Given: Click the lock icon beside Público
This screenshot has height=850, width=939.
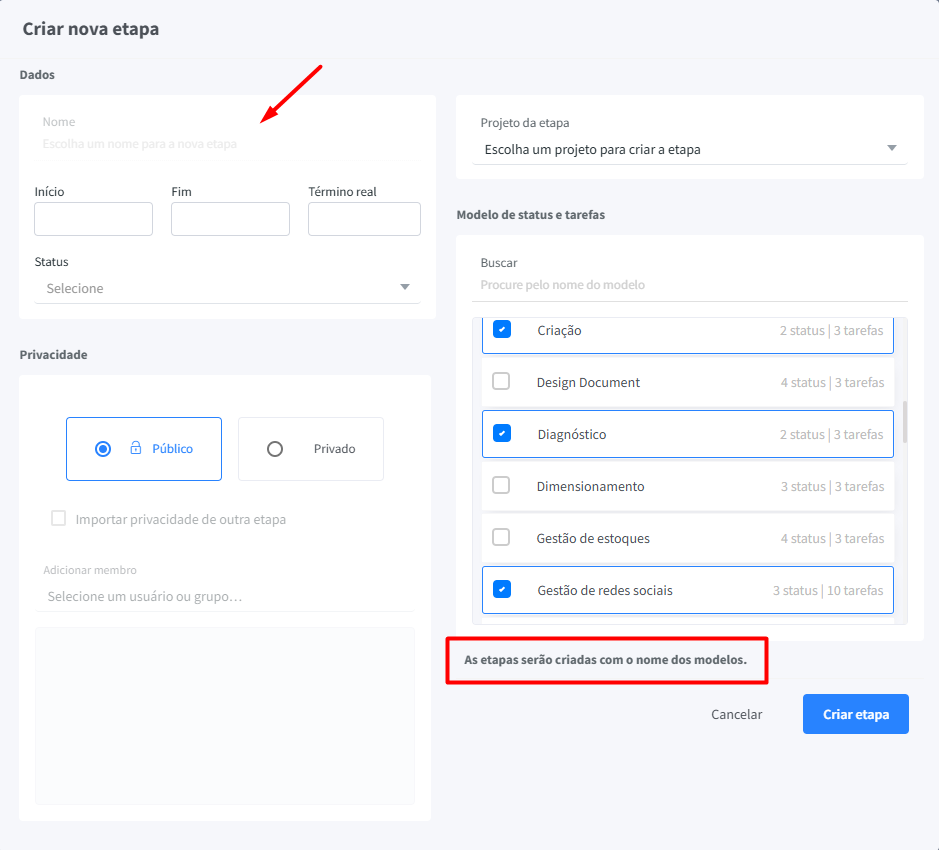Looking at the screenshot, I should point(136,448).
